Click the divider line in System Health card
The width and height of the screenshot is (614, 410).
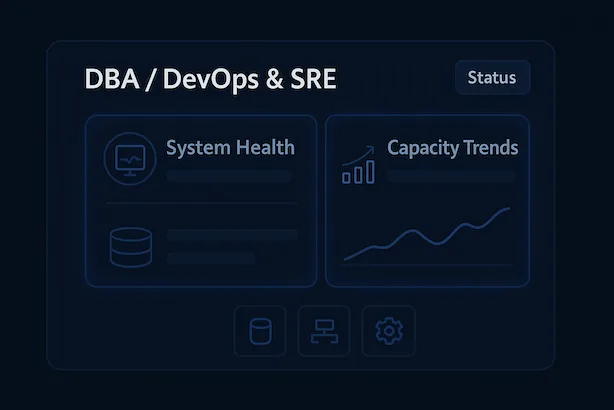coord(200,203)
